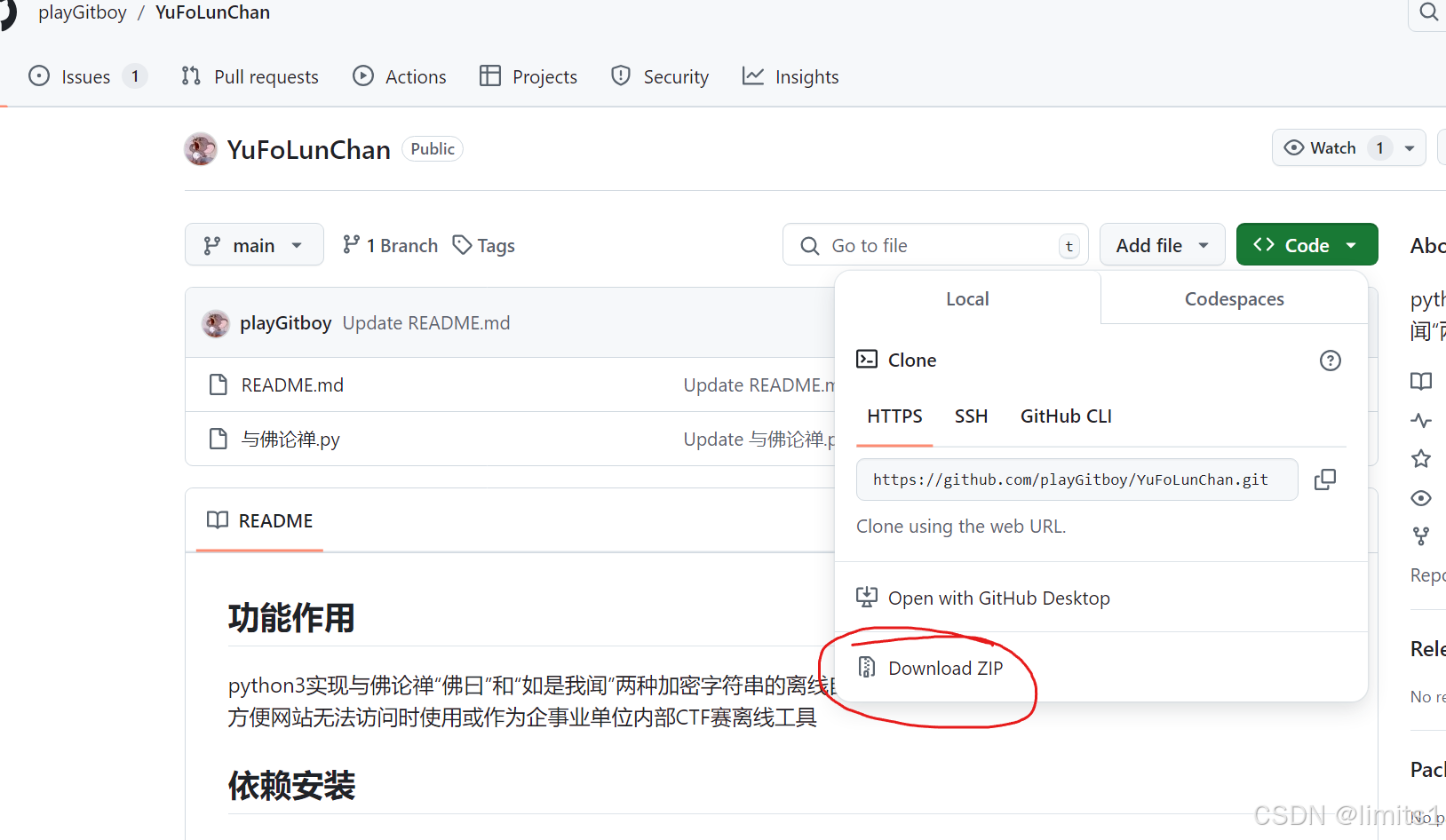
Task: Open the Pull requests tab
Action: [250, 76]
